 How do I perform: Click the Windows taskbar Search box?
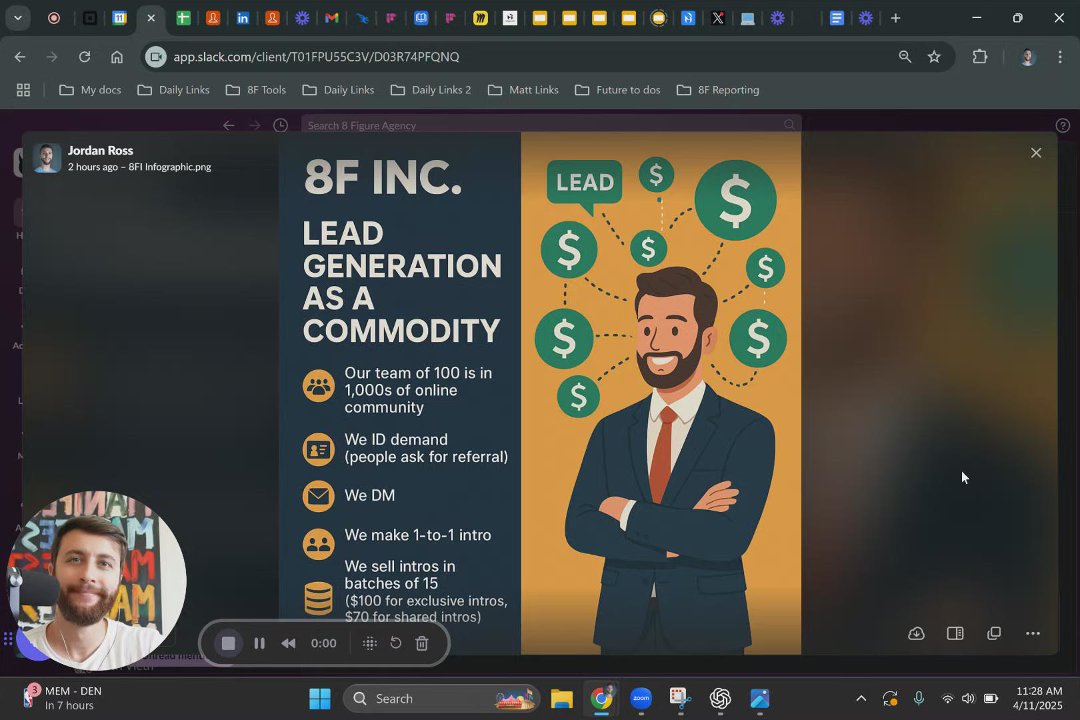(442, 699)
